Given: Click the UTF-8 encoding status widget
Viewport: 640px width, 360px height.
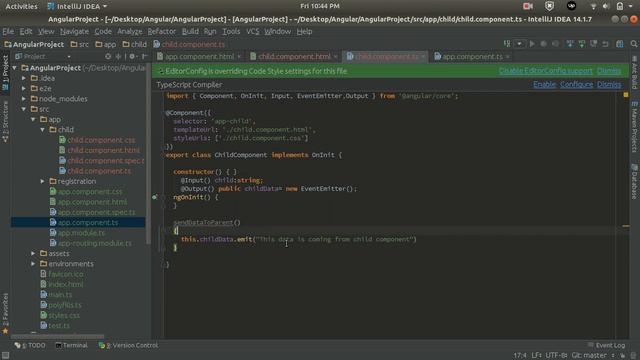Looking at the screenshot, I should 556,356.
